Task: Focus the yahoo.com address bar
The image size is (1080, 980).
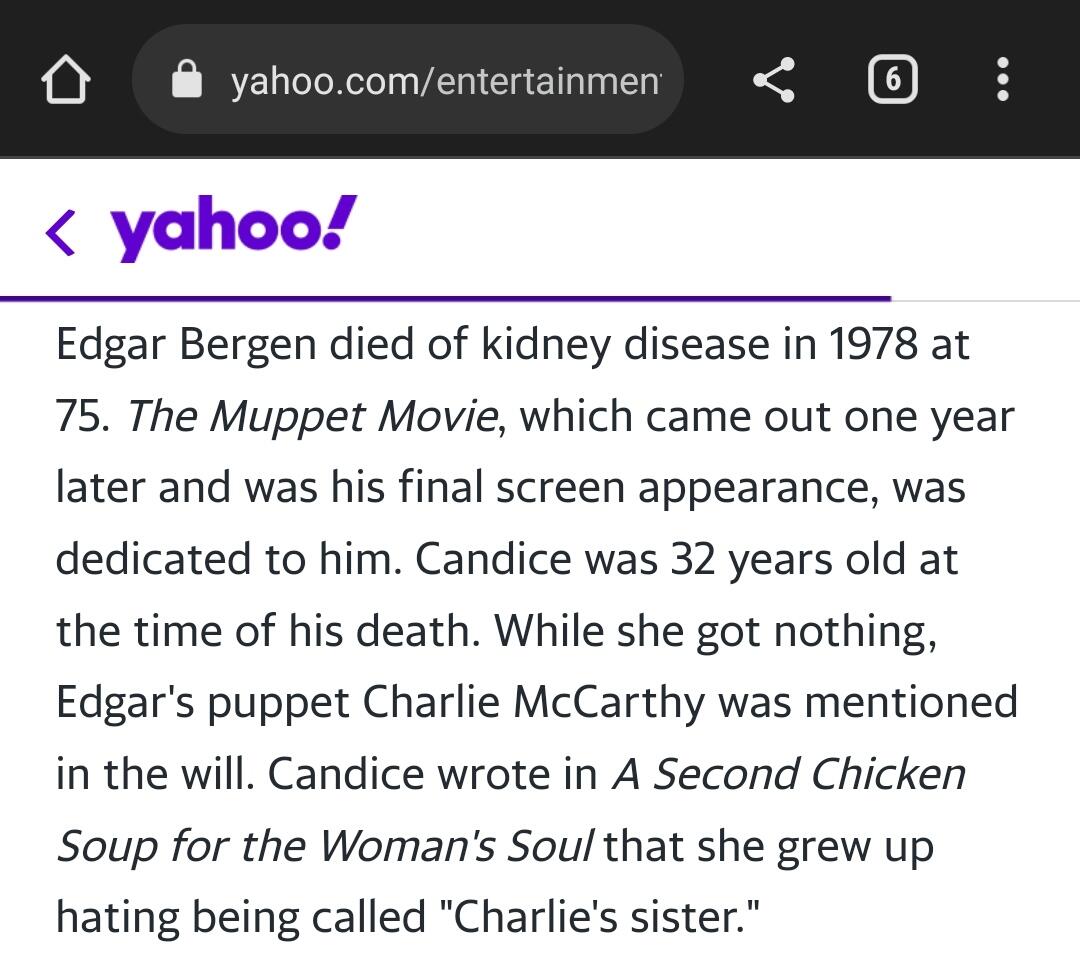Action: (x=445, y=80)
